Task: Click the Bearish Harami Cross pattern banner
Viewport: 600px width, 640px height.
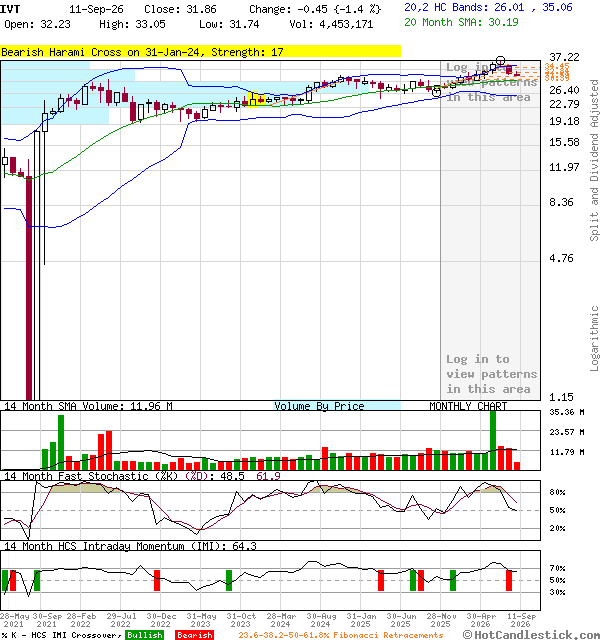Action: click(x=200, y=52)
